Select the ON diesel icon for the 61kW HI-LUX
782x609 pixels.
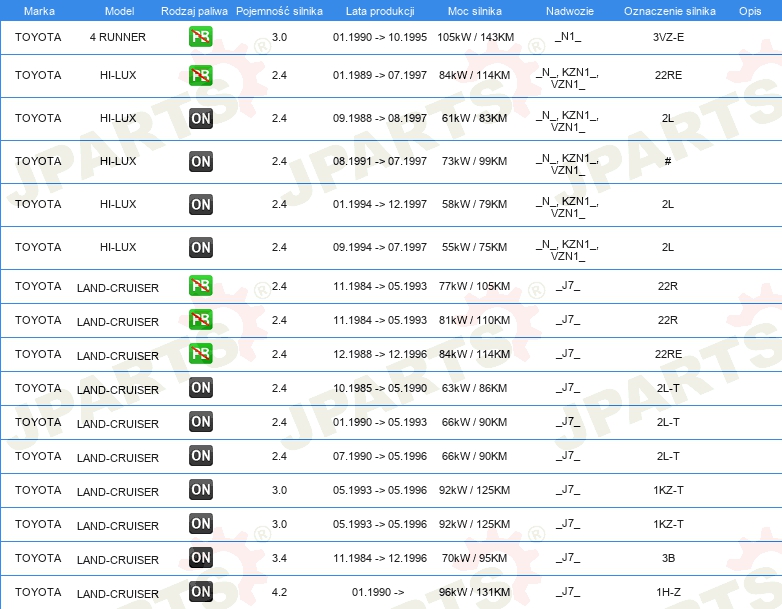[200, 119]
